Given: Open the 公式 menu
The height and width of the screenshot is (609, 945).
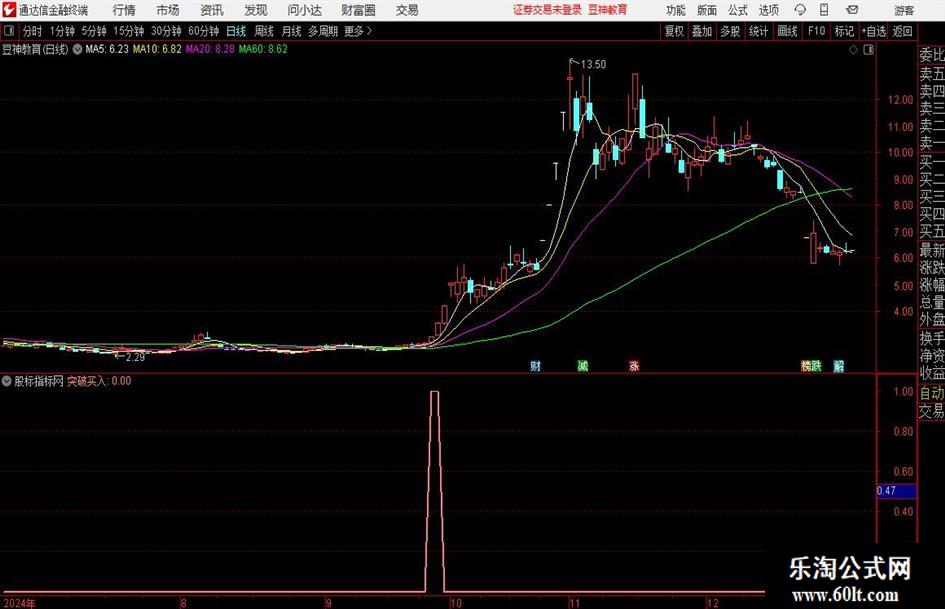Looking at the screenshot, I should (x=738, y=10).
